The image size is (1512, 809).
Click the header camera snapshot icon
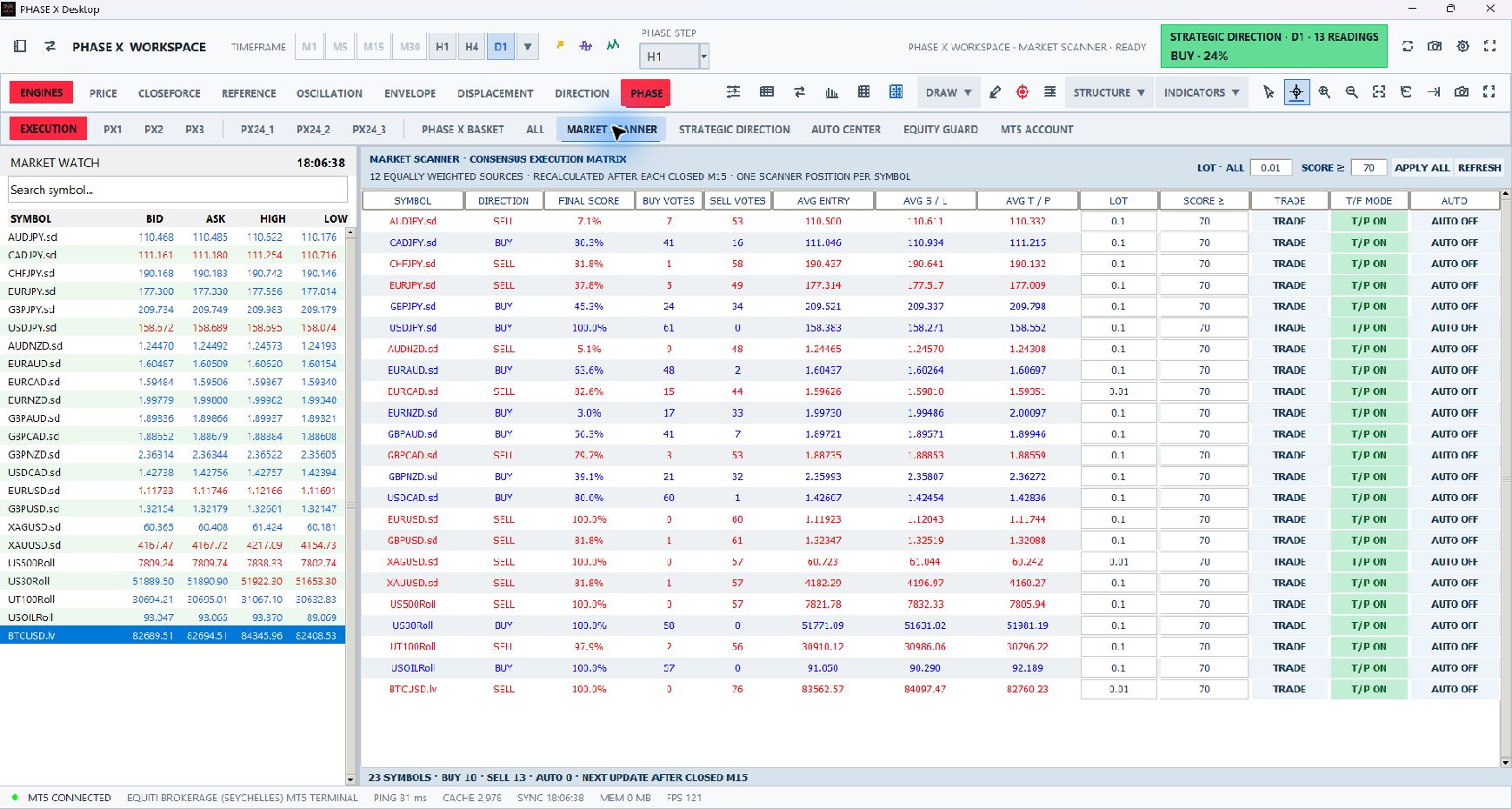pyautogui.click(x=1435, y=46)
